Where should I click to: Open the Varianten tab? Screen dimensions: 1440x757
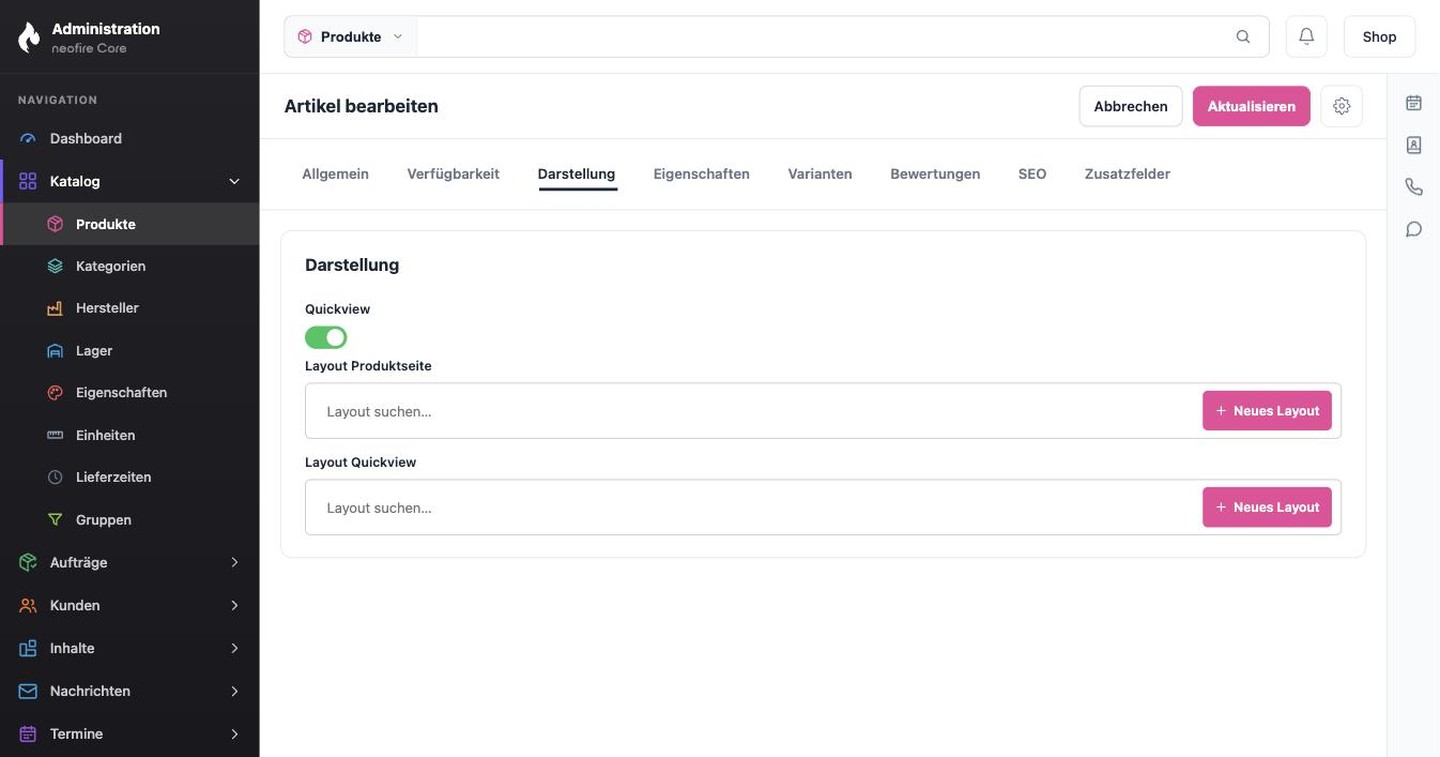click(x=820, y=174)
